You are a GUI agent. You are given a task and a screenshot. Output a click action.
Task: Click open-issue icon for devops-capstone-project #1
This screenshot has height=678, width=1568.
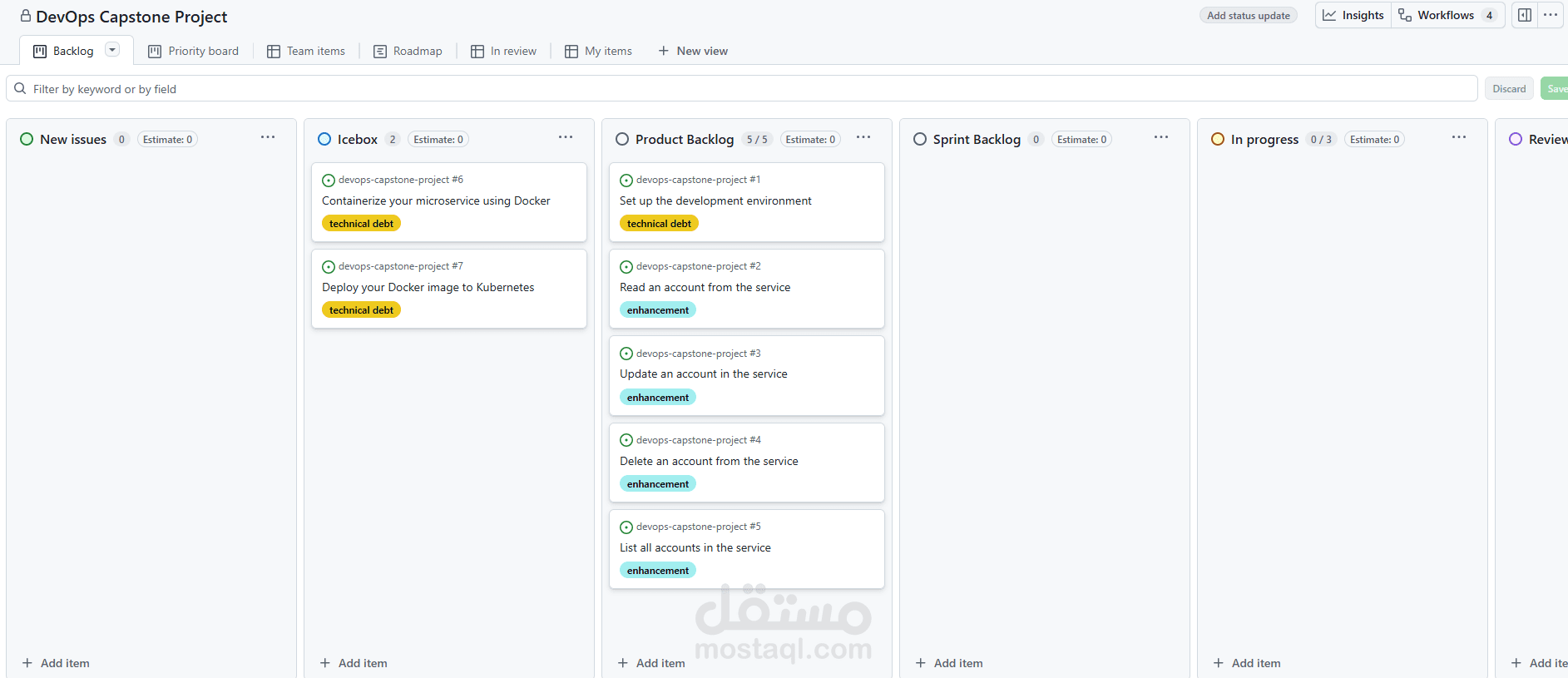coord(626,181)
